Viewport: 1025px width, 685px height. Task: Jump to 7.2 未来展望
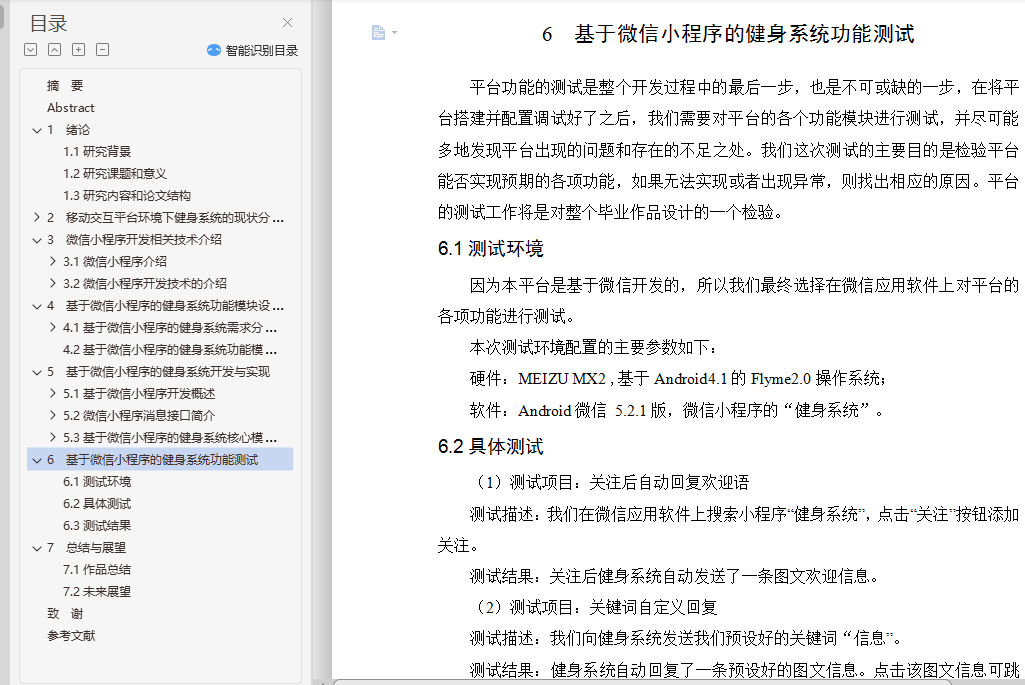coord(97,592)
